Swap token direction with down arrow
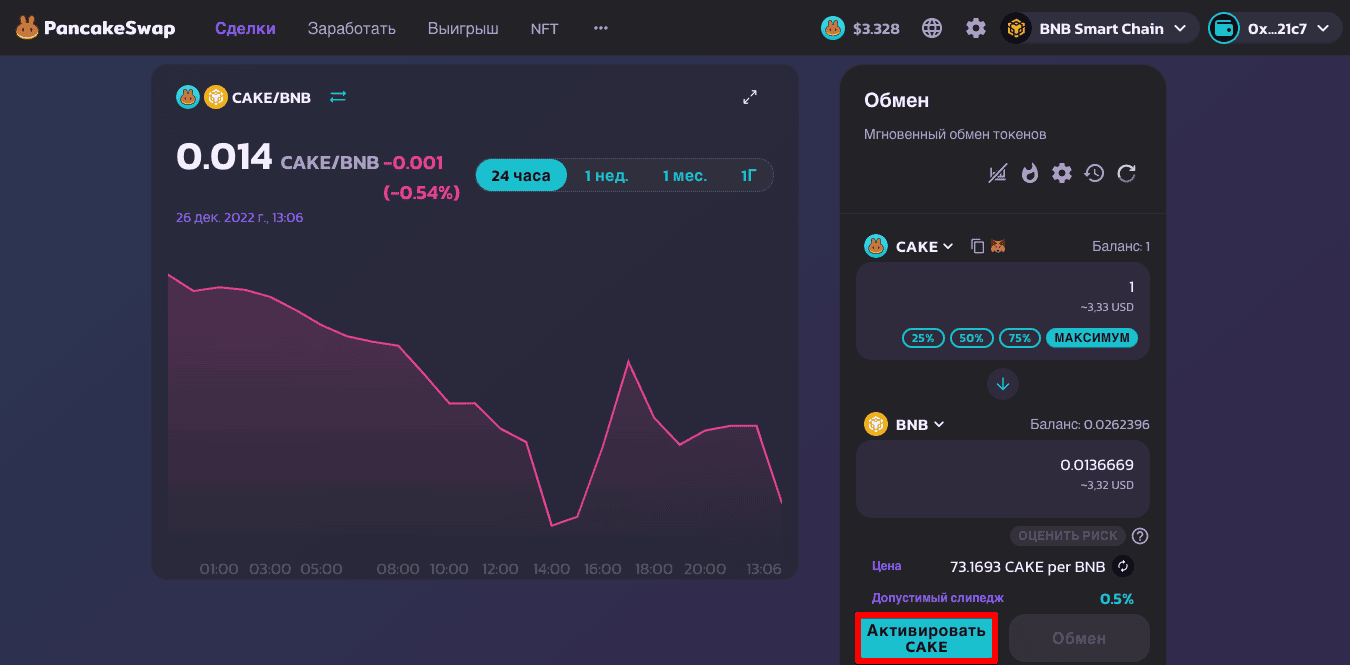This screenshot has width=1350, height=668. (x=1003, y=383)
